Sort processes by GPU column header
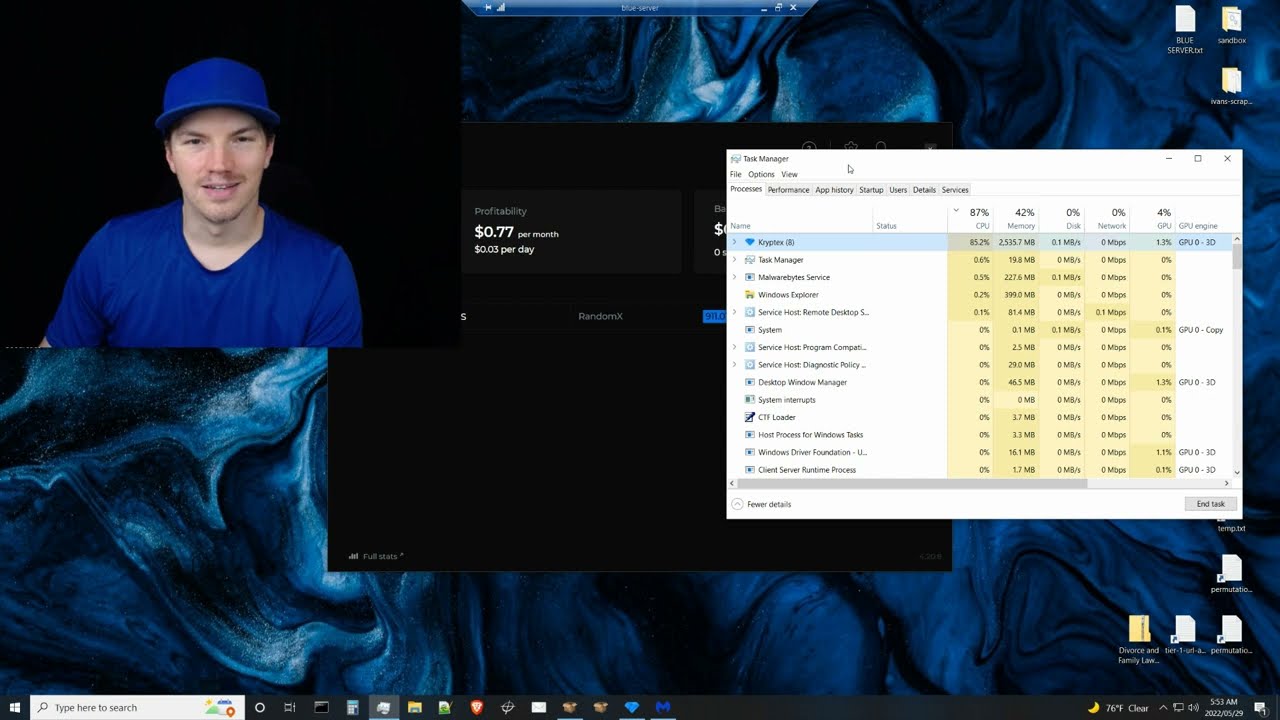This screenshot has height=720, width=1280. click(x=1153, y=218)
